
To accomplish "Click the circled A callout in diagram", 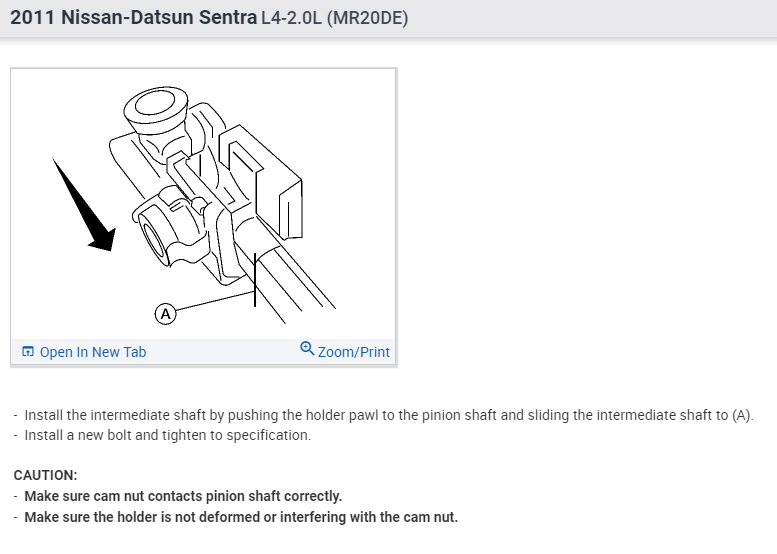I will point(166,314).
